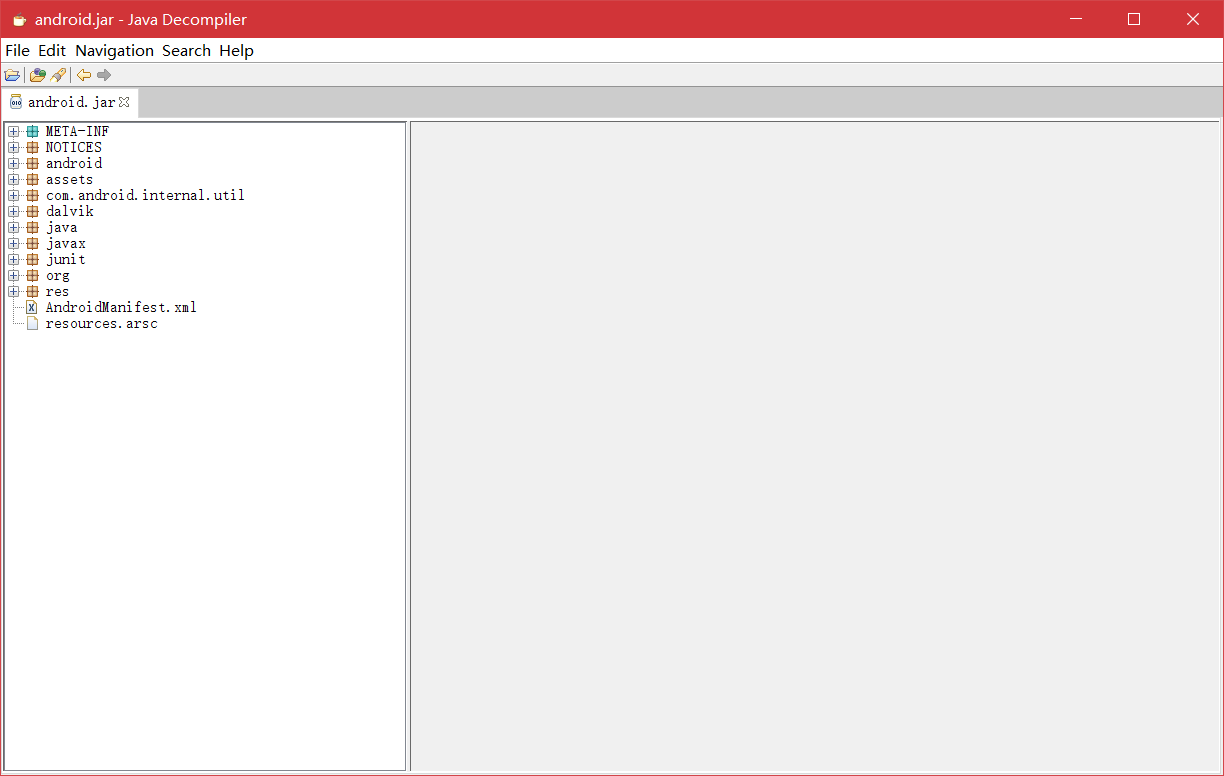Click the org package icon
The image size is (1224, 776).
pyautogui.click(x=33, y=275)
